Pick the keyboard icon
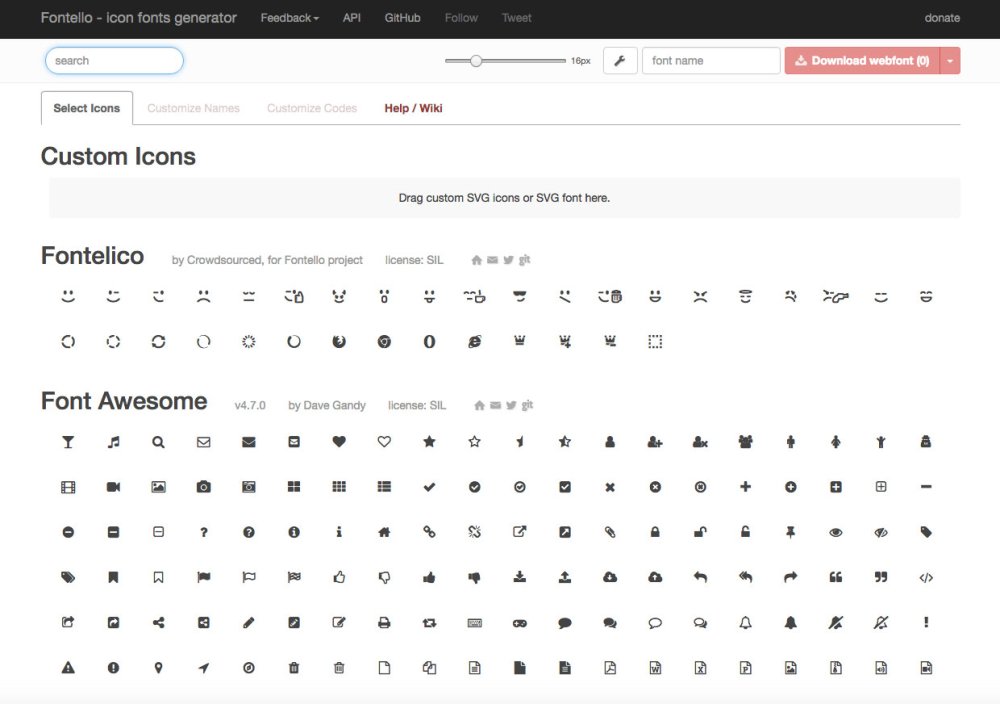The height and width of the screenshot is (704, 1000). [474, 623]
